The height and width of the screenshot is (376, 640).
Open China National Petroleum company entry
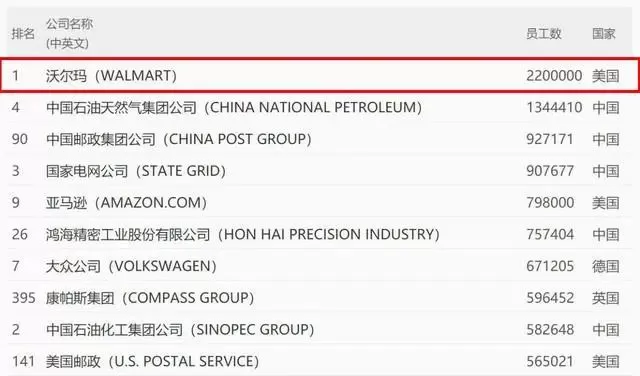(234, 107)
